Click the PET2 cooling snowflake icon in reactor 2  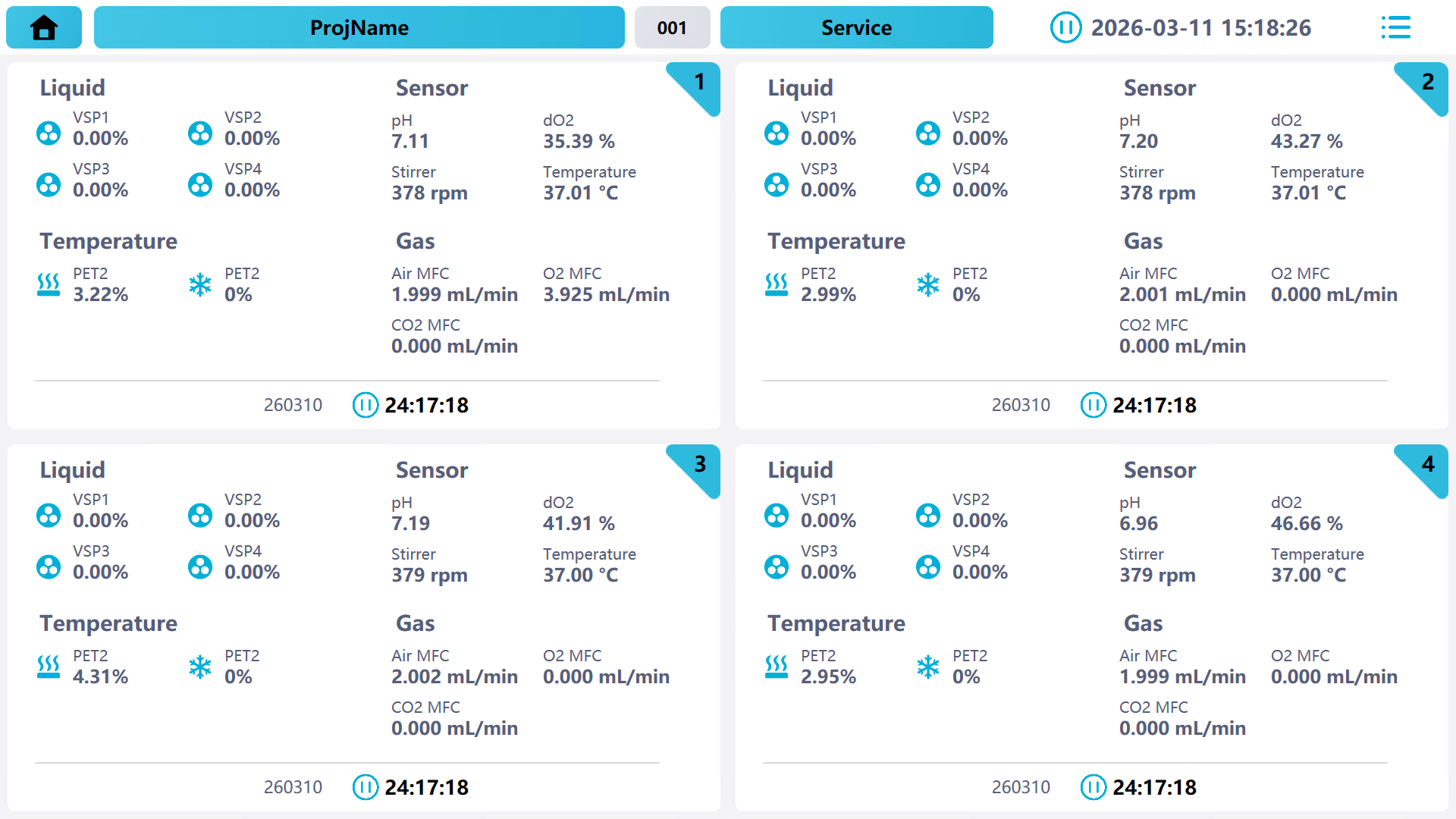click(x=928, y=285)
